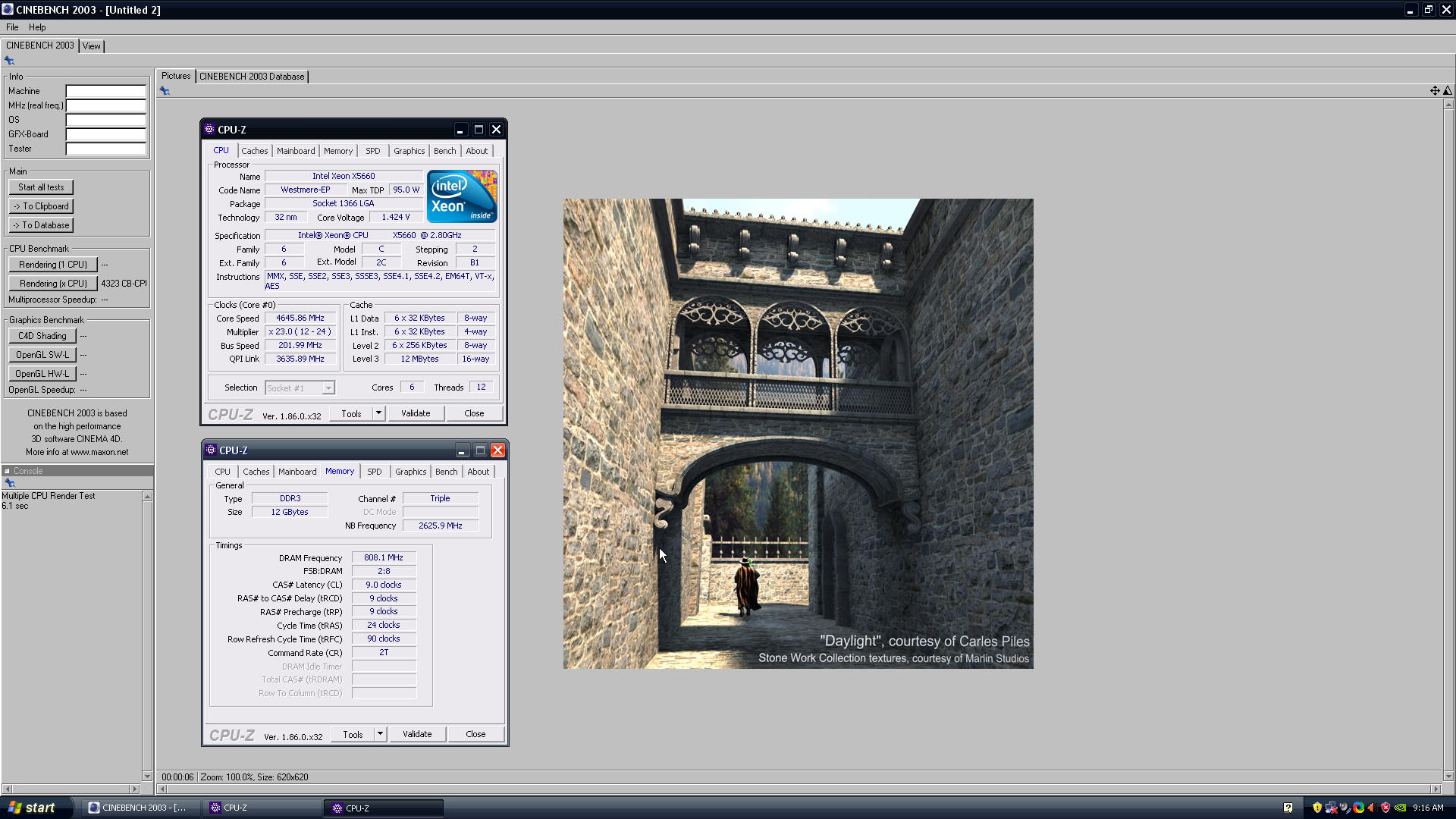Screen dimensions: 1456x819
Task: Click the Console panel pin icon
Action: click(x=9, y=483)
